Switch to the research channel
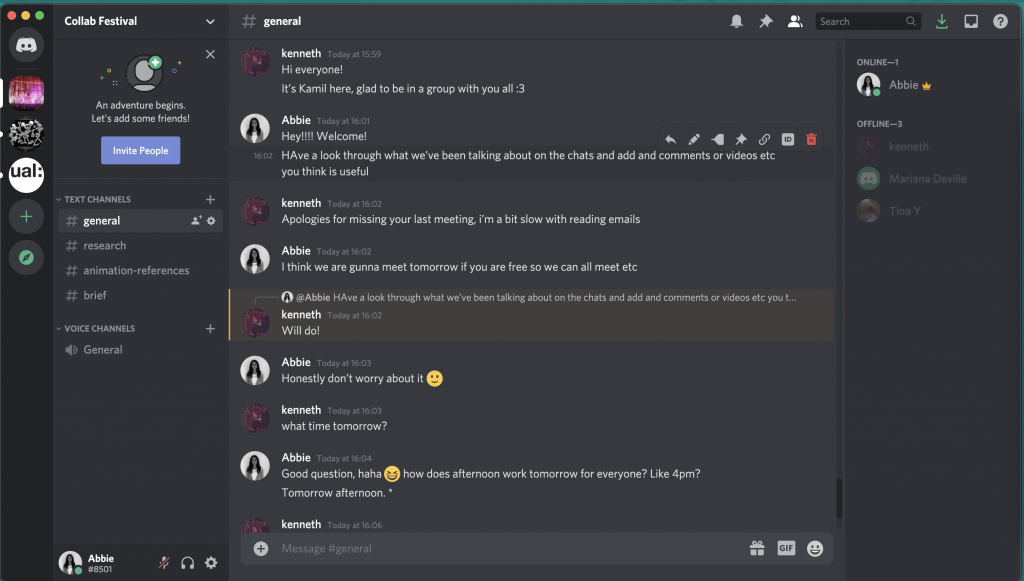The image size is (1024, 581). tap(105, 245)
